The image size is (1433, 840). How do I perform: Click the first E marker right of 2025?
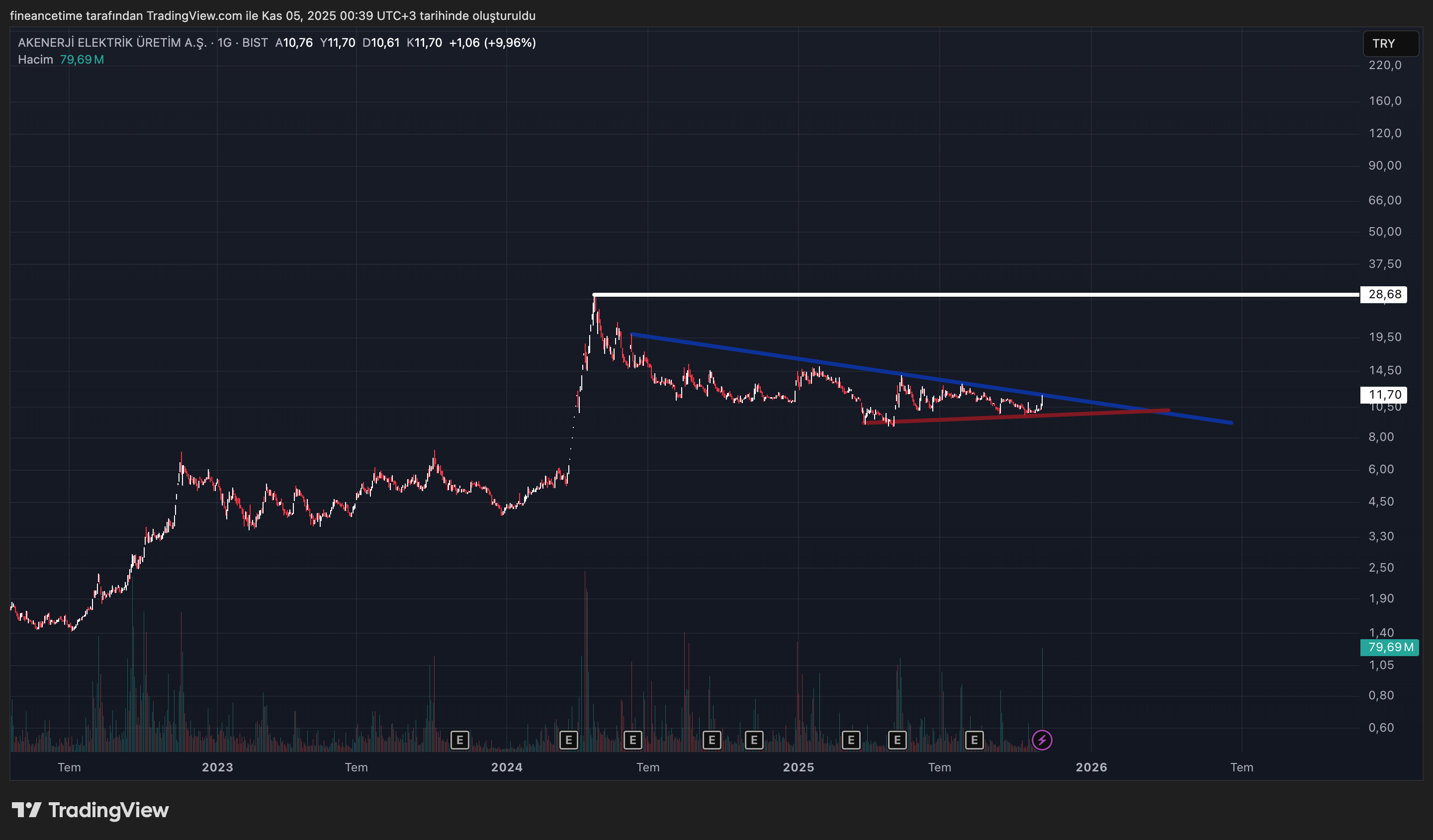tap(851, 740)
